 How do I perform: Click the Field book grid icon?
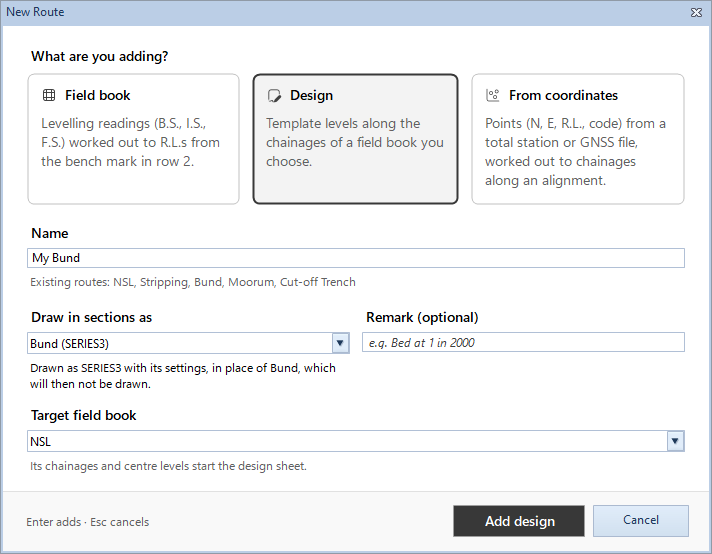49,95
